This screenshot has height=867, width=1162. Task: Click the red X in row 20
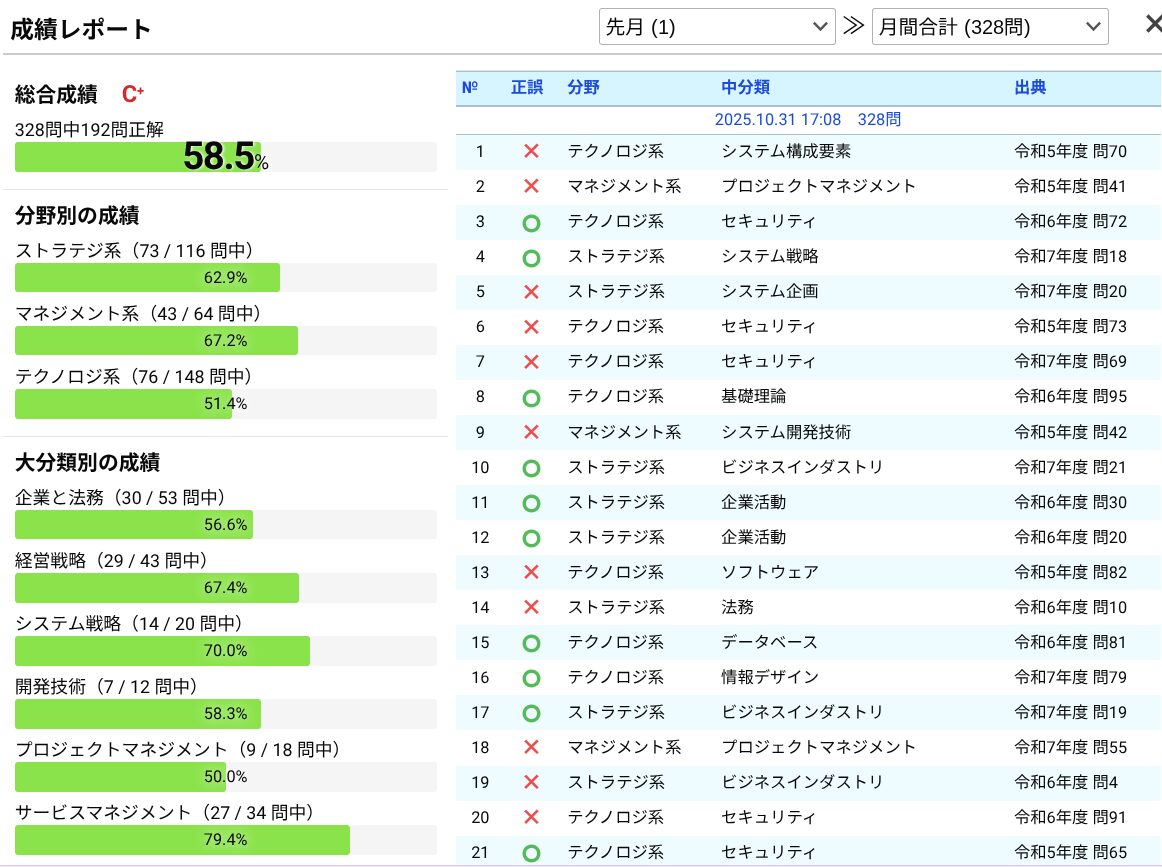[x=531, y=817]
